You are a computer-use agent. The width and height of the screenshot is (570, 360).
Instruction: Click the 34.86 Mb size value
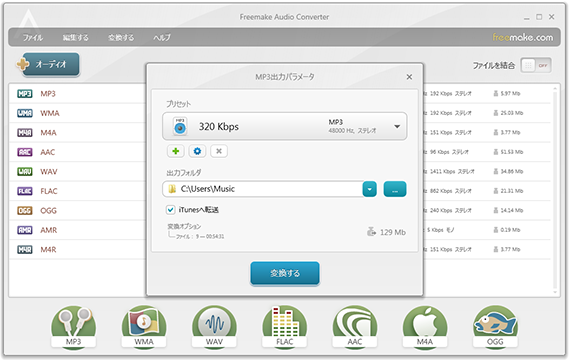[x=511, y=171]
